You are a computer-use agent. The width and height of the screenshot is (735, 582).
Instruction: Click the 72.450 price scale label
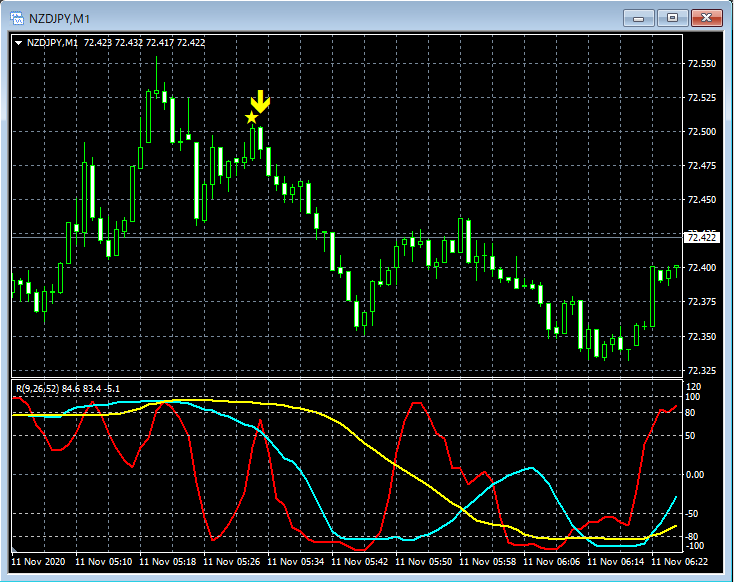coord(702,200)
